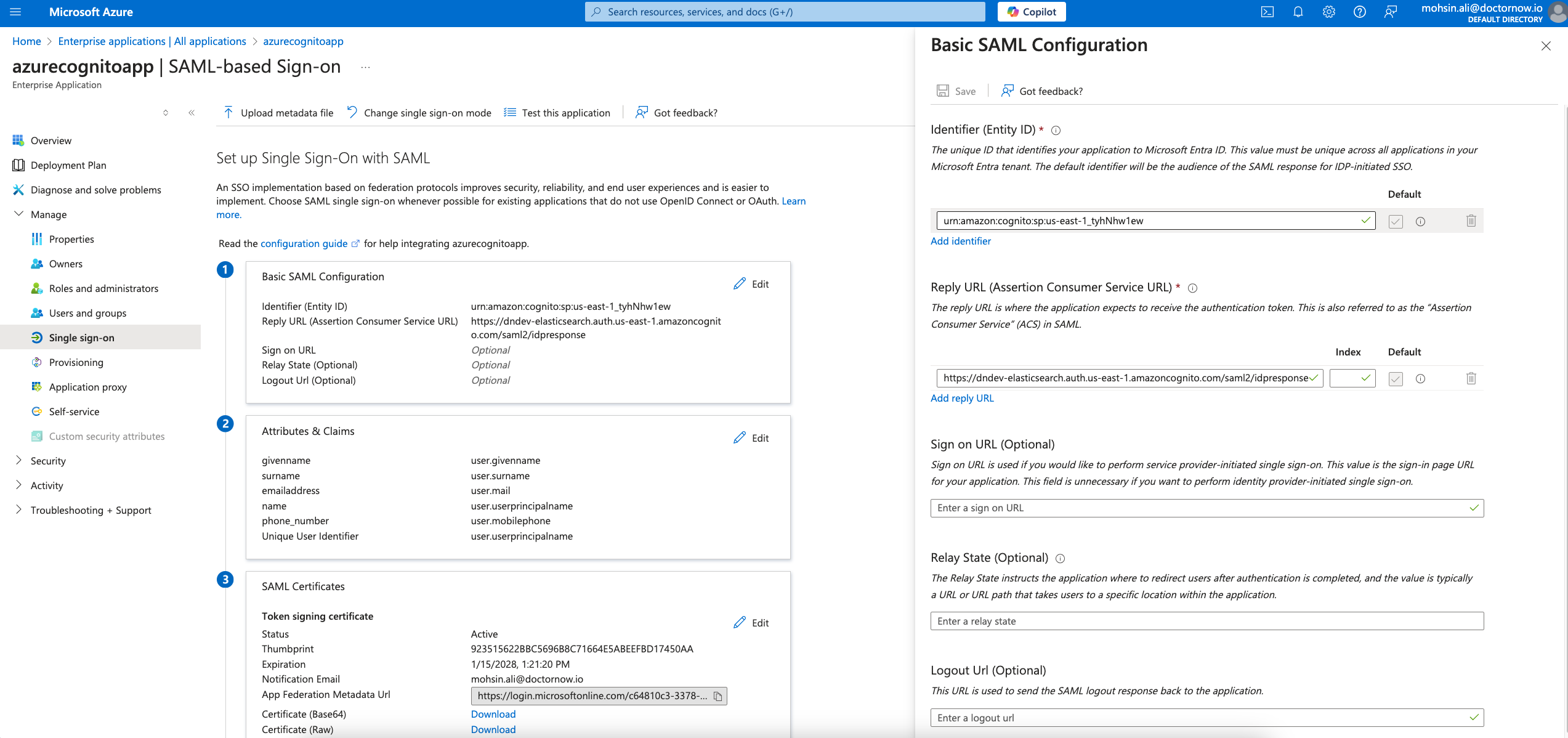Screen dimensions: 1568x738
Task: Open the user account avatar menu
Action: click(x=1557, y=12)
